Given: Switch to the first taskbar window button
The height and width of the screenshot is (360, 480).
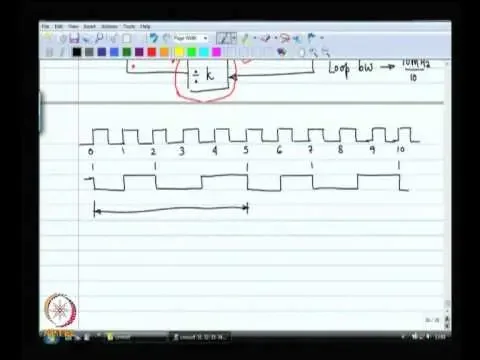Looking at the screenshot, I should [135, 337].
